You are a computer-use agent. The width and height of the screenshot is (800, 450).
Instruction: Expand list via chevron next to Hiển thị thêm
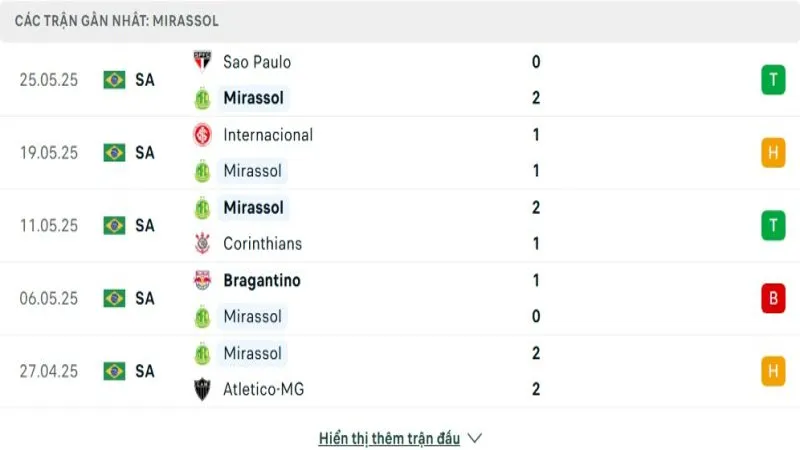point(475,438)
